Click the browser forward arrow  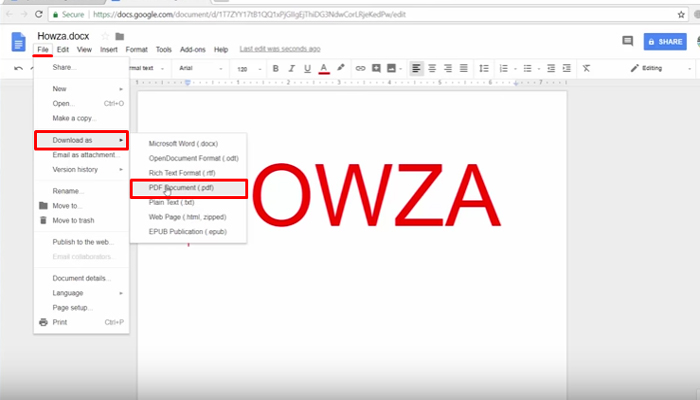[x=24, y=14]
